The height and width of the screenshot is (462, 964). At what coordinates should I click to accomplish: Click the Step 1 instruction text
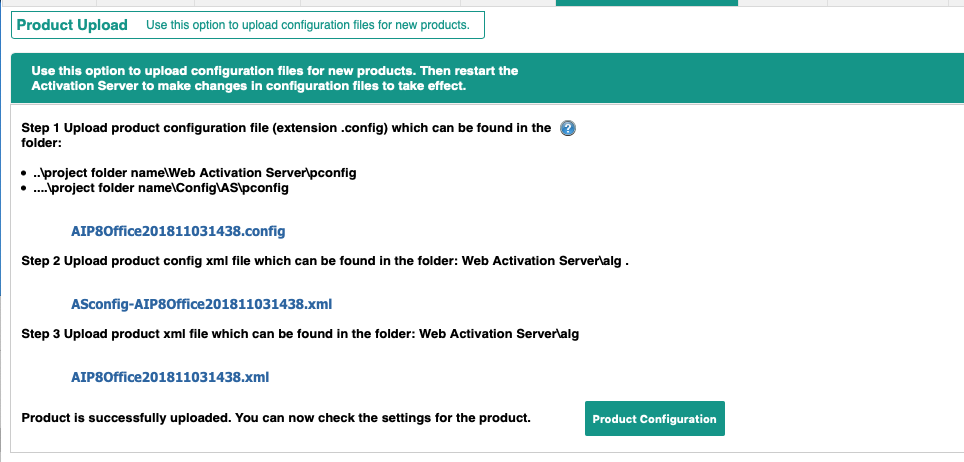(286, 135)
